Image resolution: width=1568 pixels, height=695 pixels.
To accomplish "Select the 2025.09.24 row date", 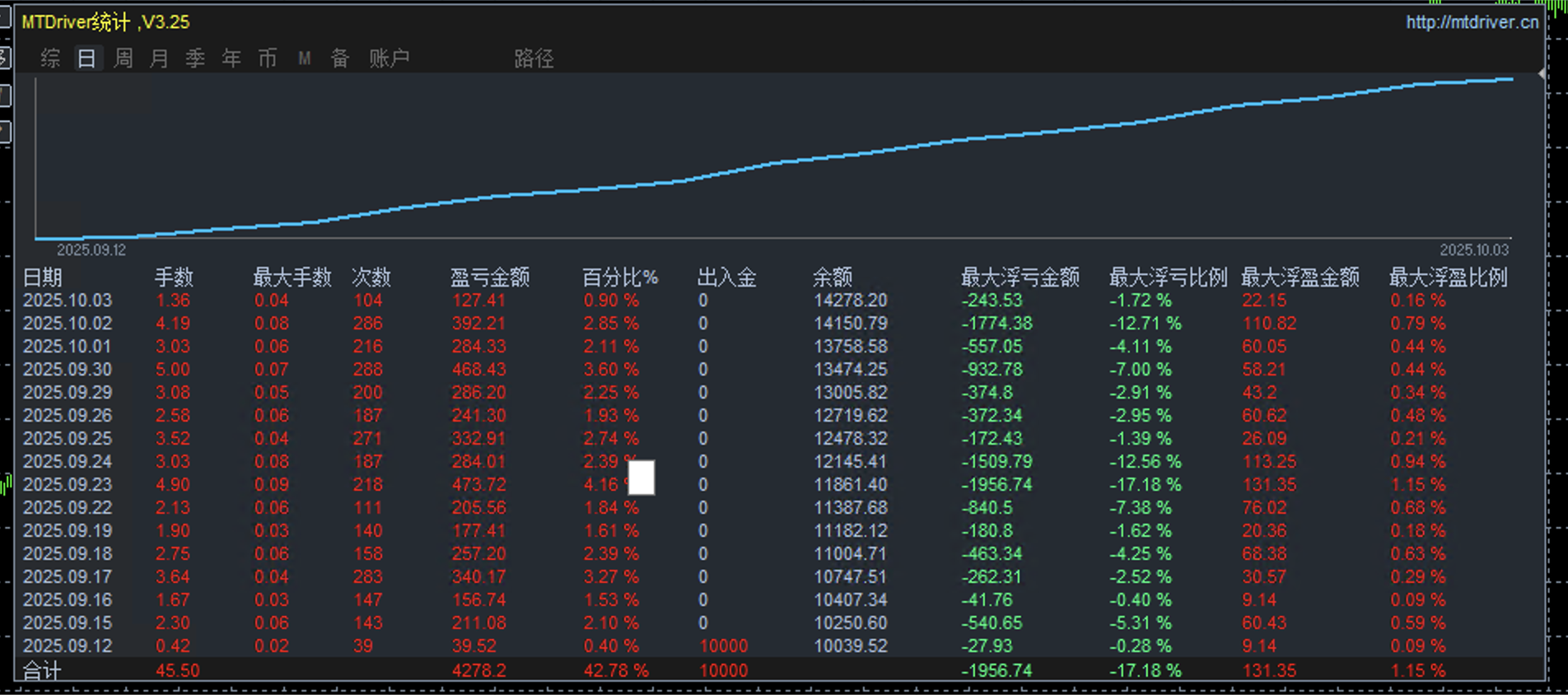I will pyautogui.click(x=68, y=462).
